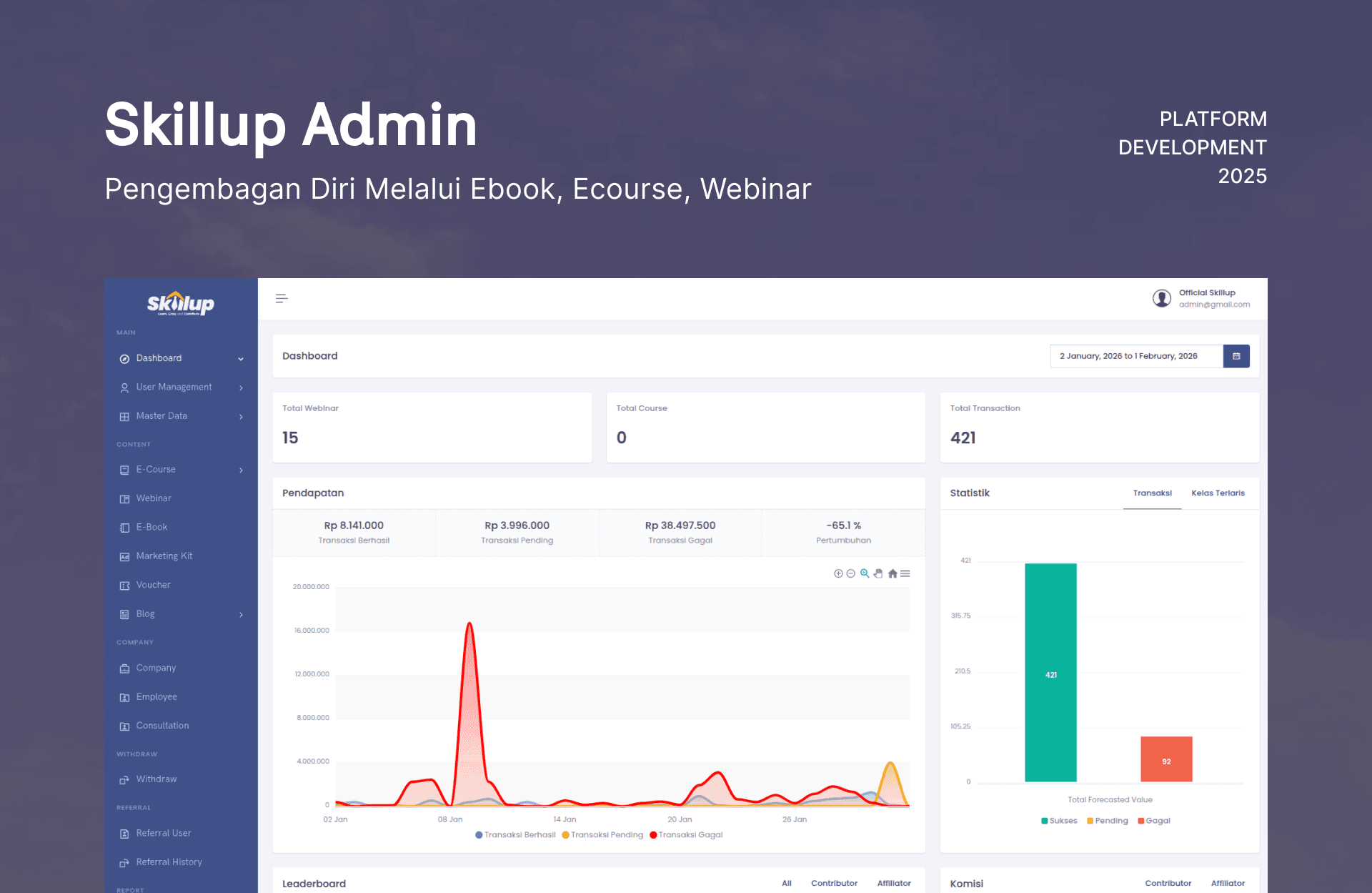
Task: Expand the Blog submenu arrow
Action: pos(241,613)
